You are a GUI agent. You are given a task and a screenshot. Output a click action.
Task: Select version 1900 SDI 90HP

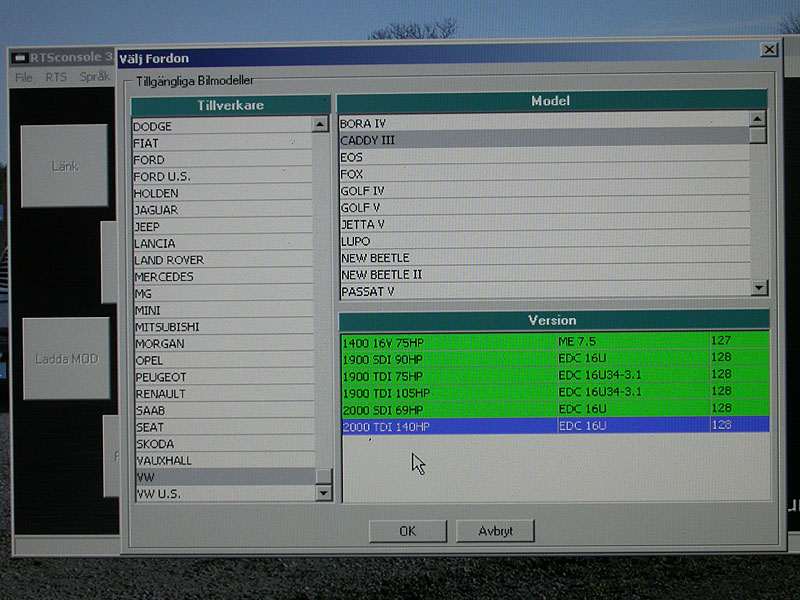click(x=555, y=358)
